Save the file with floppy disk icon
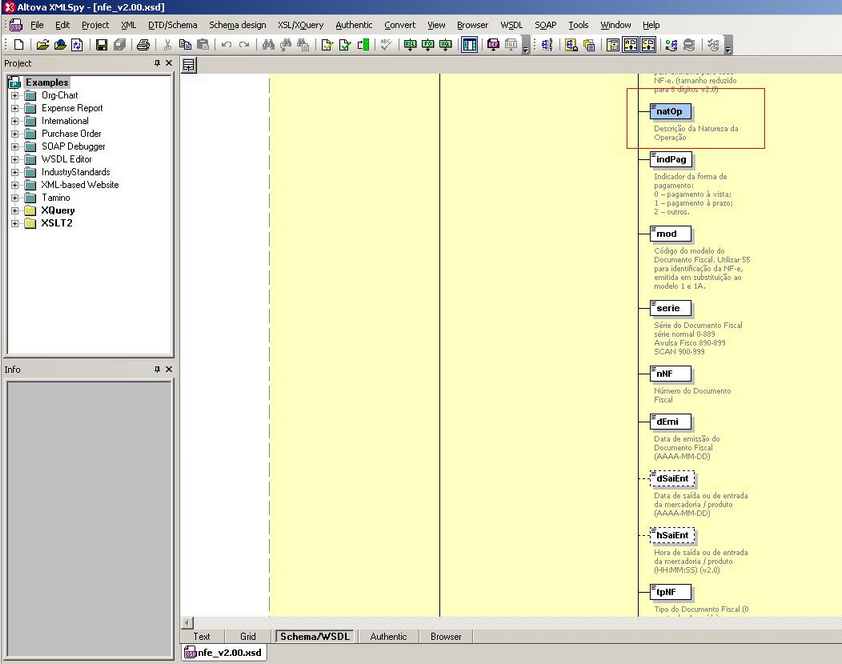This screenshot has height=664, width=842. 101,45
